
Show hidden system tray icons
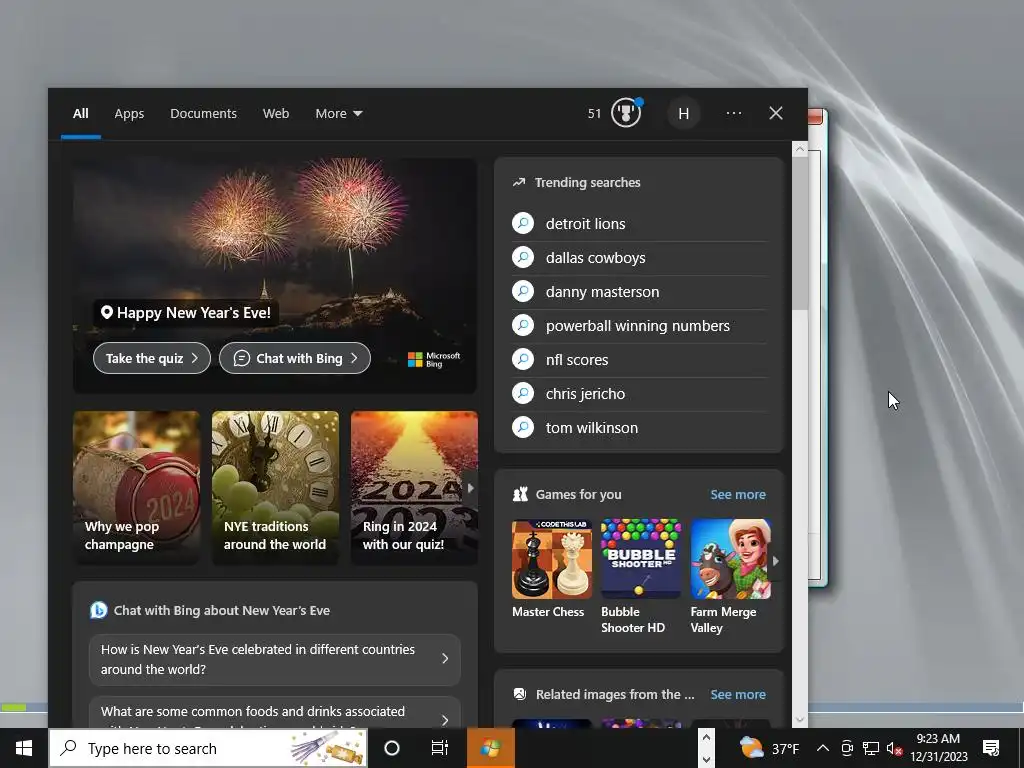tap(823, 748)
